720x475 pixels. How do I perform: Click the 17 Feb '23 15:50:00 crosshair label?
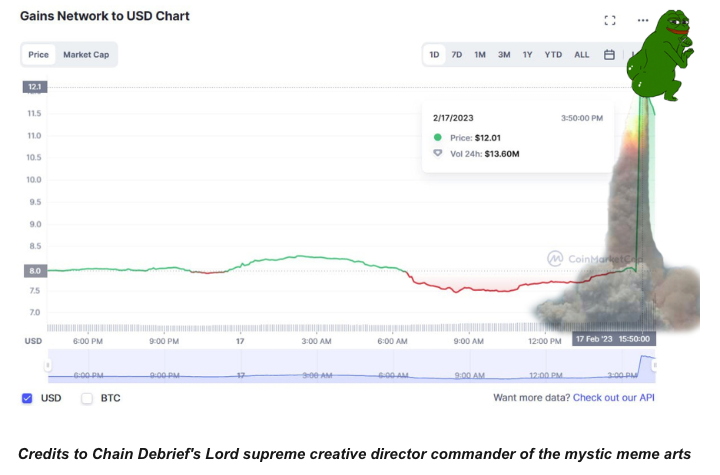pos(613,339)
